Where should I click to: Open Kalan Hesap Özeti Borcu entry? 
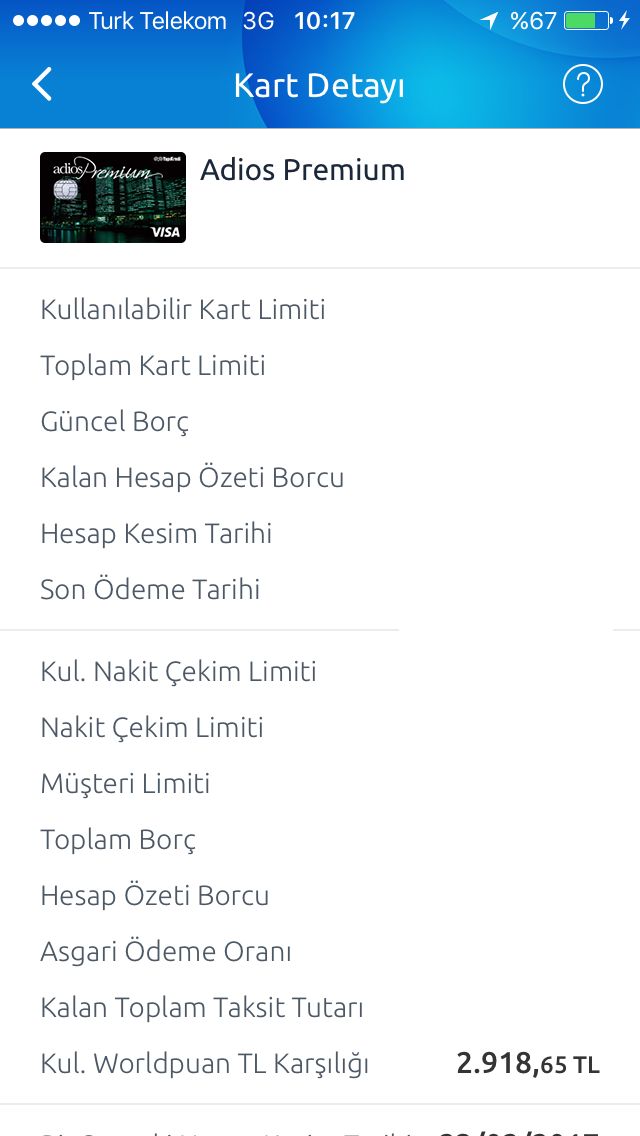click(x=320, y=477)
